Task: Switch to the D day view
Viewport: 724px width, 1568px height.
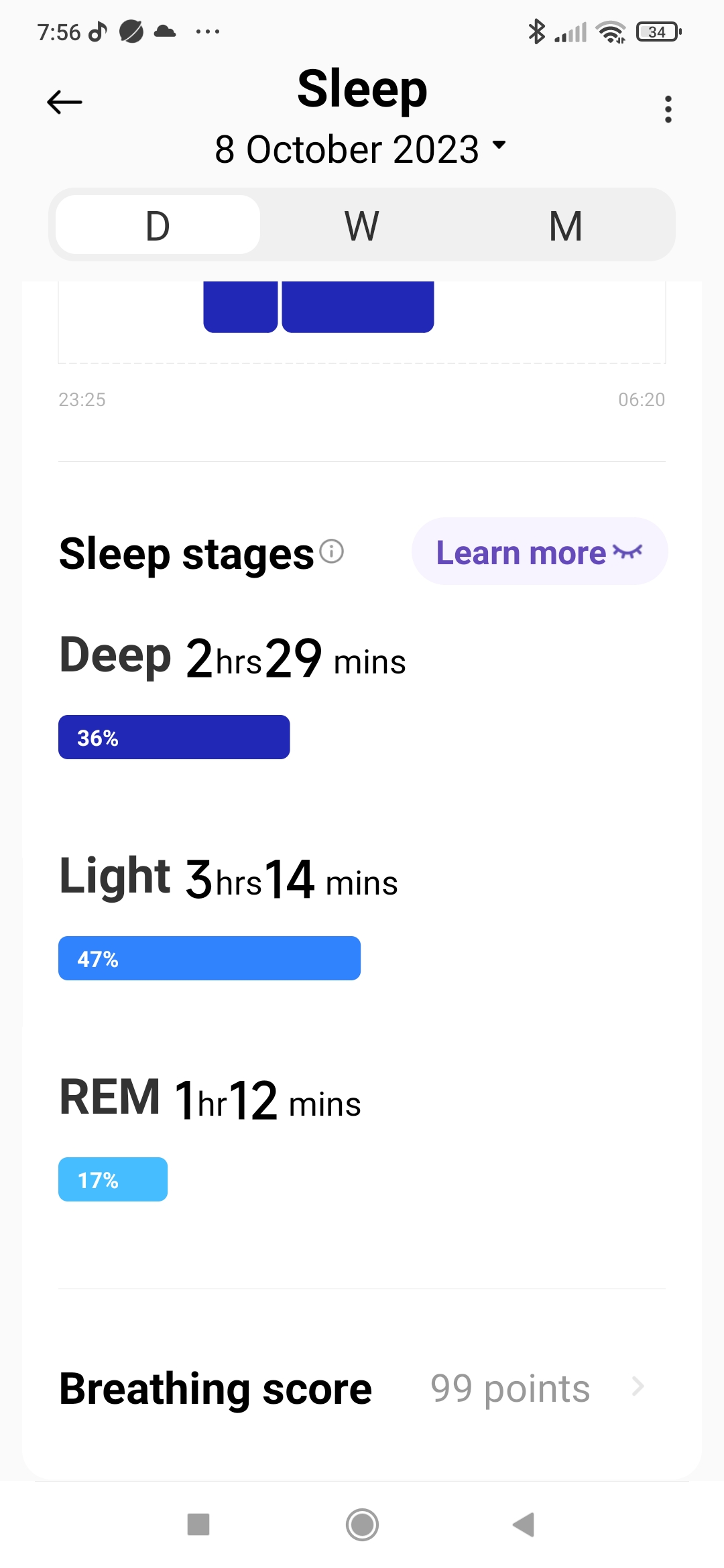Action: (x=158, y=225)
